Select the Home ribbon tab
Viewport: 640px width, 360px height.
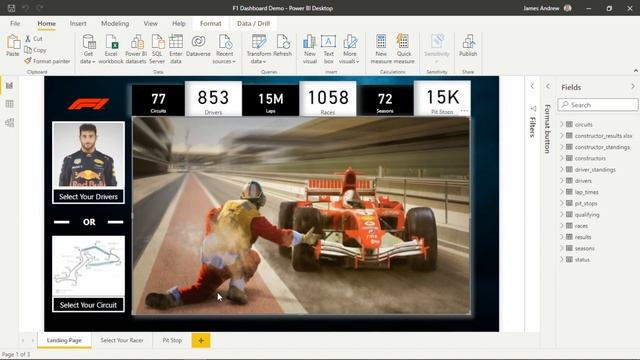click(x=47, y=24)
